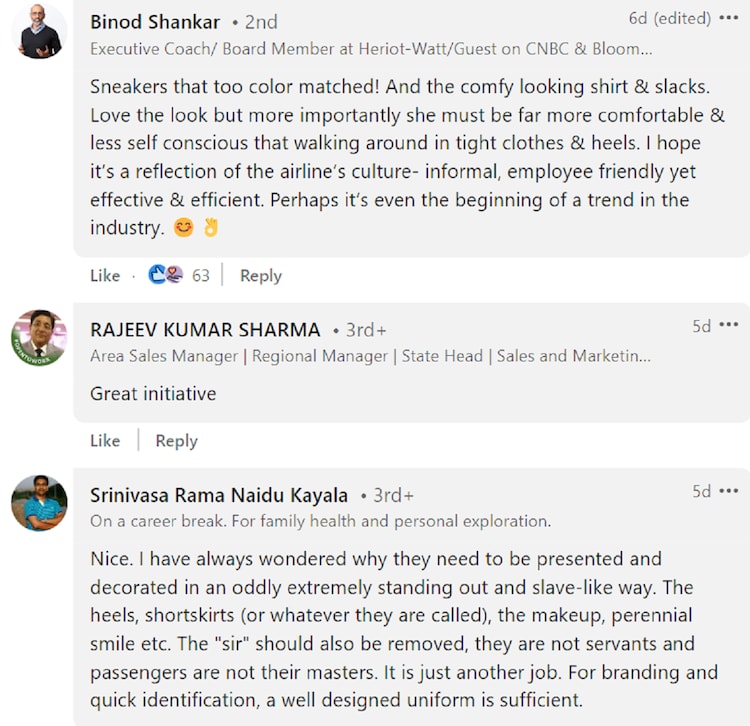
Task: Like Binod Shankar's comment
Action: [105, 276]
